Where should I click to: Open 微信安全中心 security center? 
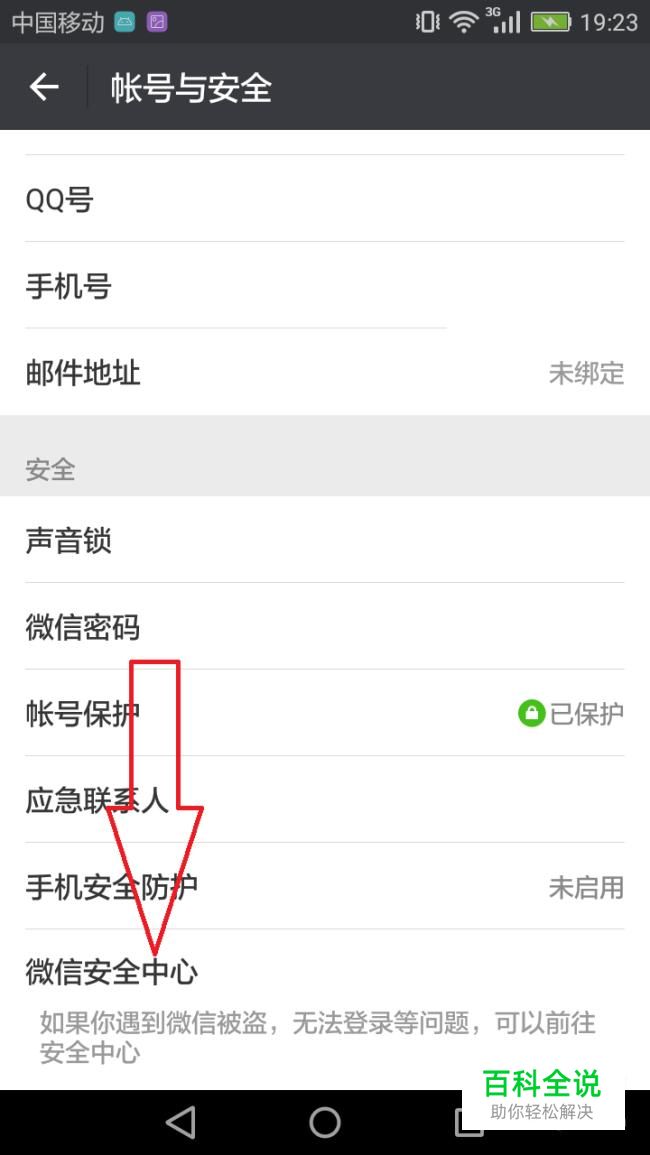pyautogui.click(x=325, y=972)
